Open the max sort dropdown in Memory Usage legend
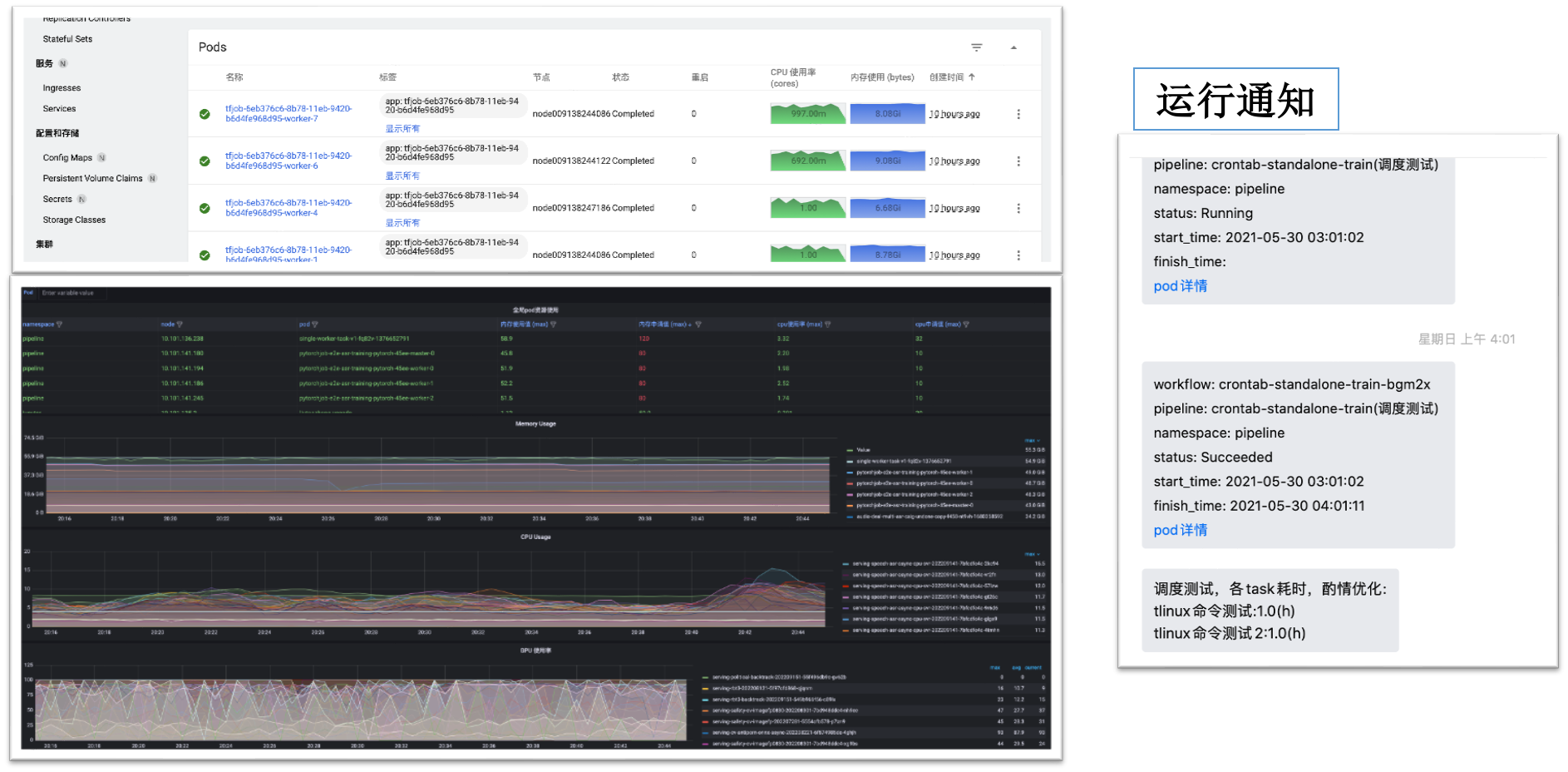 (x=1032, y=440)
